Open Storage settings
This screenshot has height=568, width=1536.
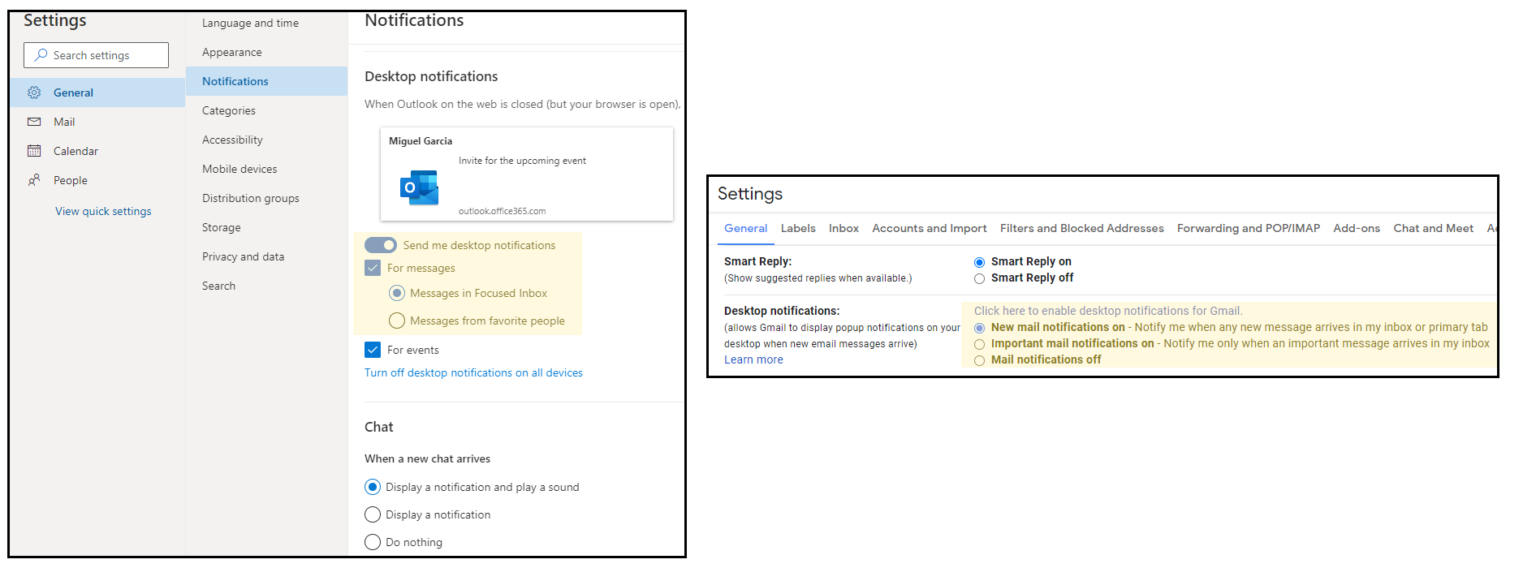(221, 227)
